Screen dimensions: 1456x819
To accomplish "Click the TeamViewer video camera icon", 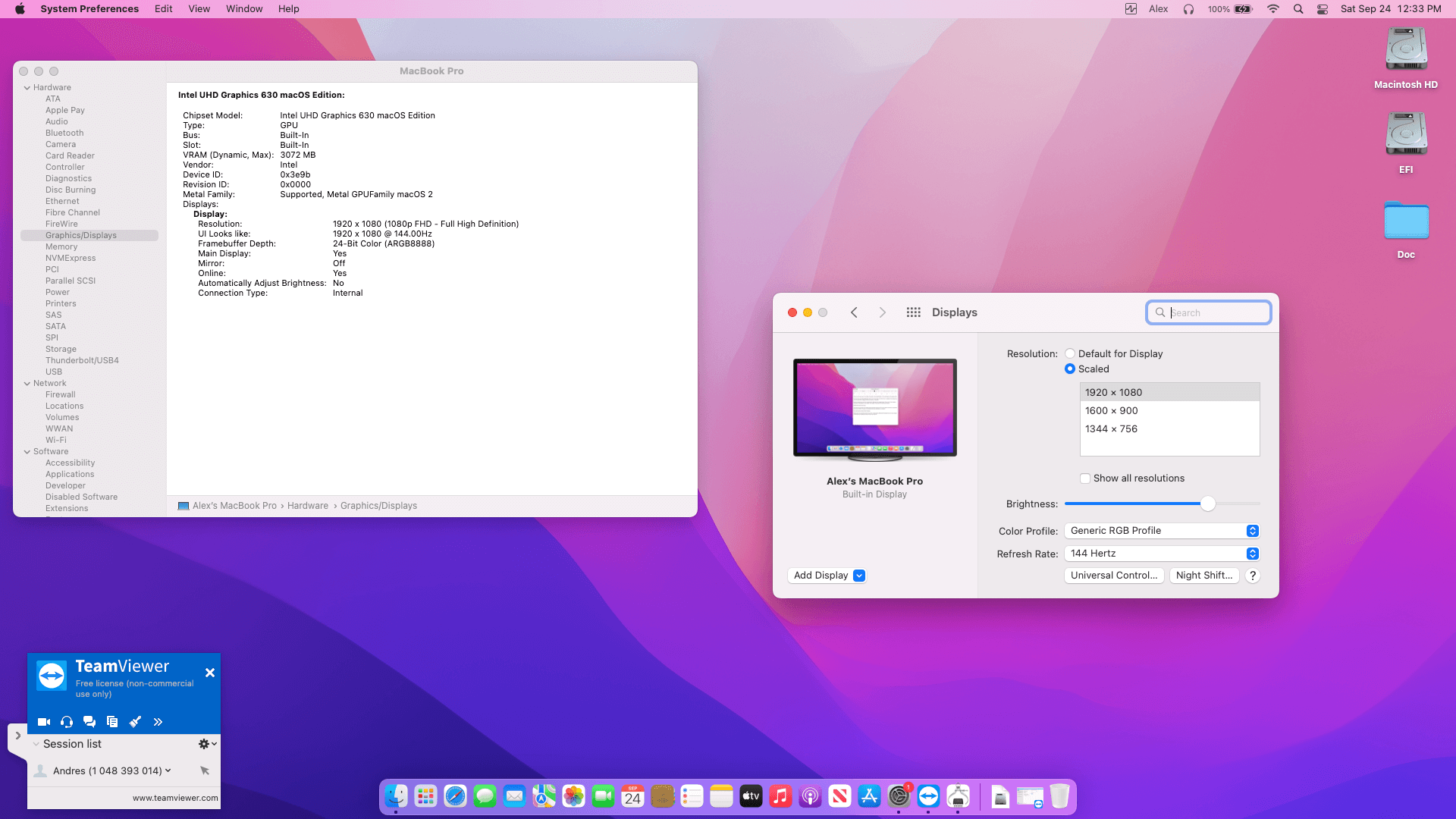I will coord(44,722).
